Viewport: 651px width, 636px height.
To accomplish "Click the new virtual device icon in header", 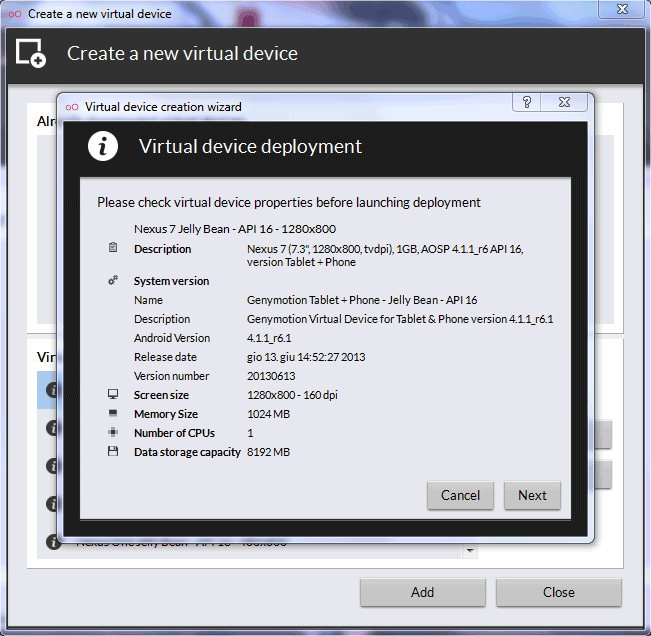I will (31, 53).
